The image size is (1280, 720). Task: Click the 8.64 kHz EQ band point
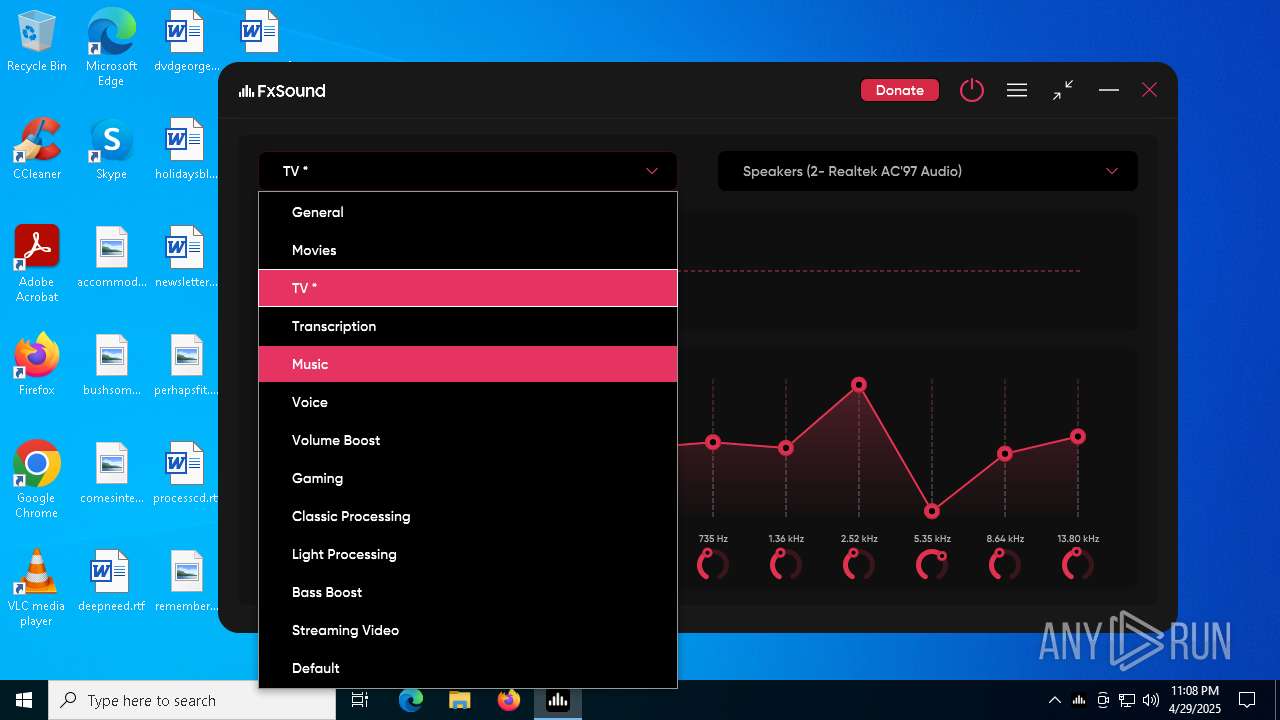pos(1005,454)
